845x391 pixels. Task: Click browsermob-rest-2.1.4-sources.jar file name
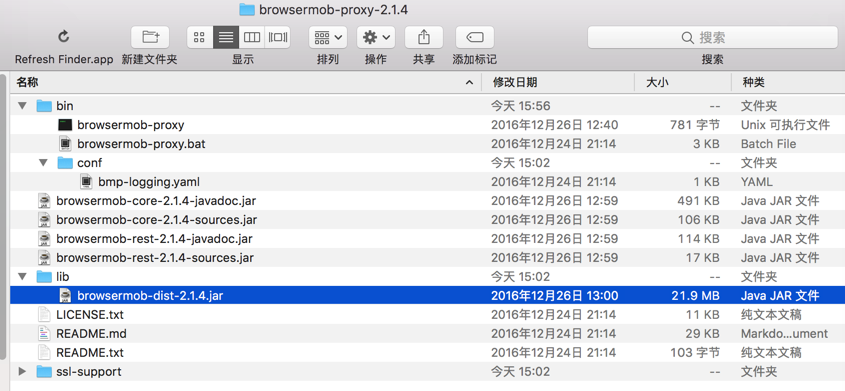coord(155,257)
